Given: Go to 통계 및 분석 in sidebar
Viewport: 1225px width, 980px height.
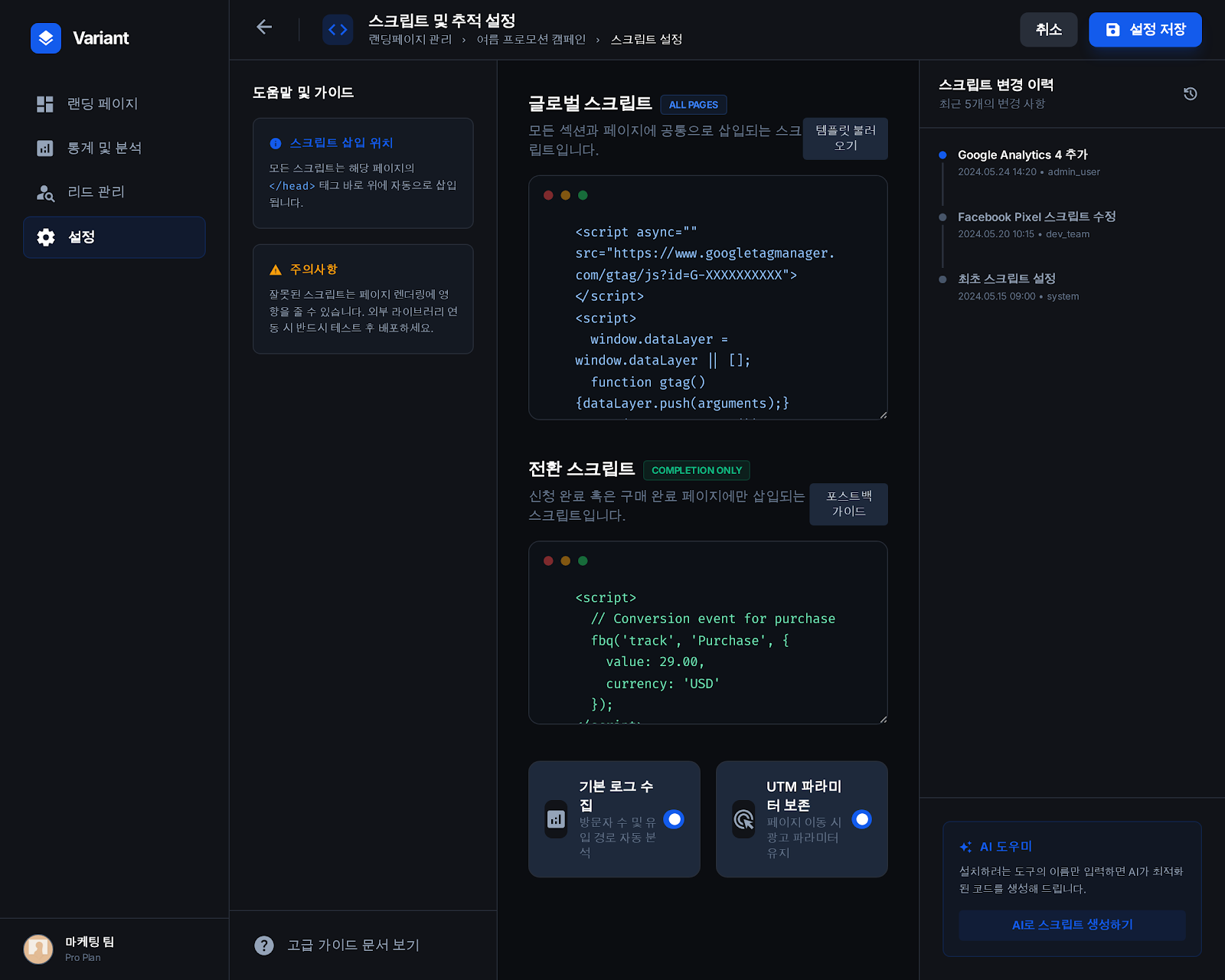Looking at the screenshot, I should coord(104,148).
